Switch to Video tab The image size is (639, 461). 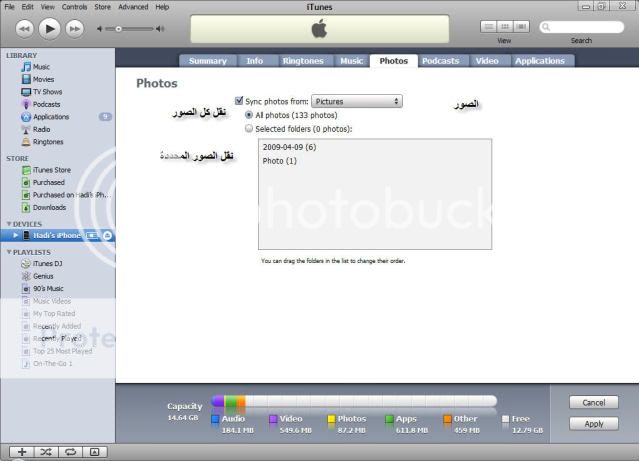(487, 61)
